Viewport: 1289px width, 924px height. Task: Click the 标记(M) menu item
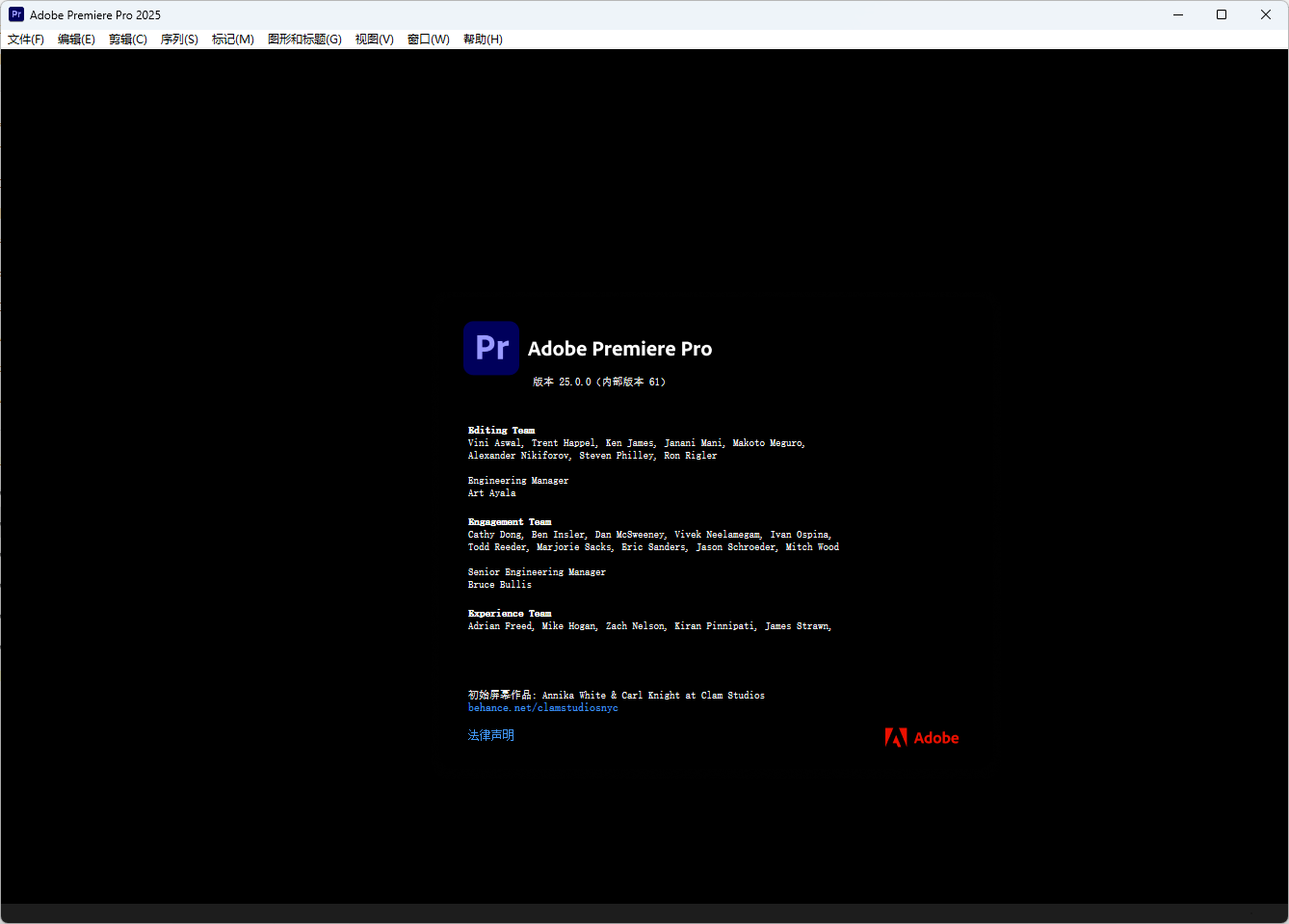click(233, 40)
